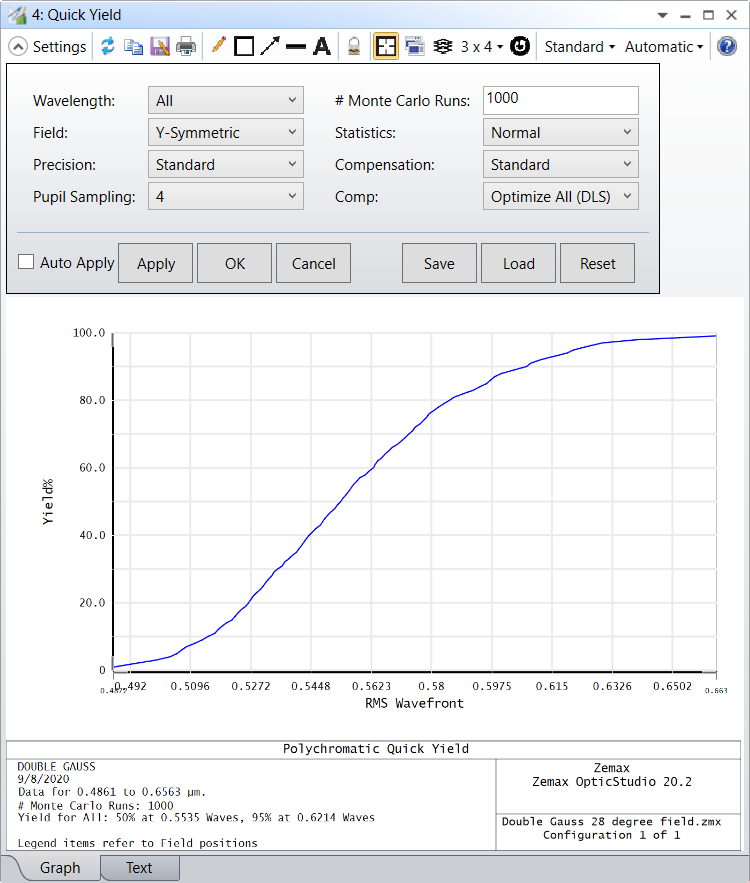Switch to the Graph tab

click(60, 867)
